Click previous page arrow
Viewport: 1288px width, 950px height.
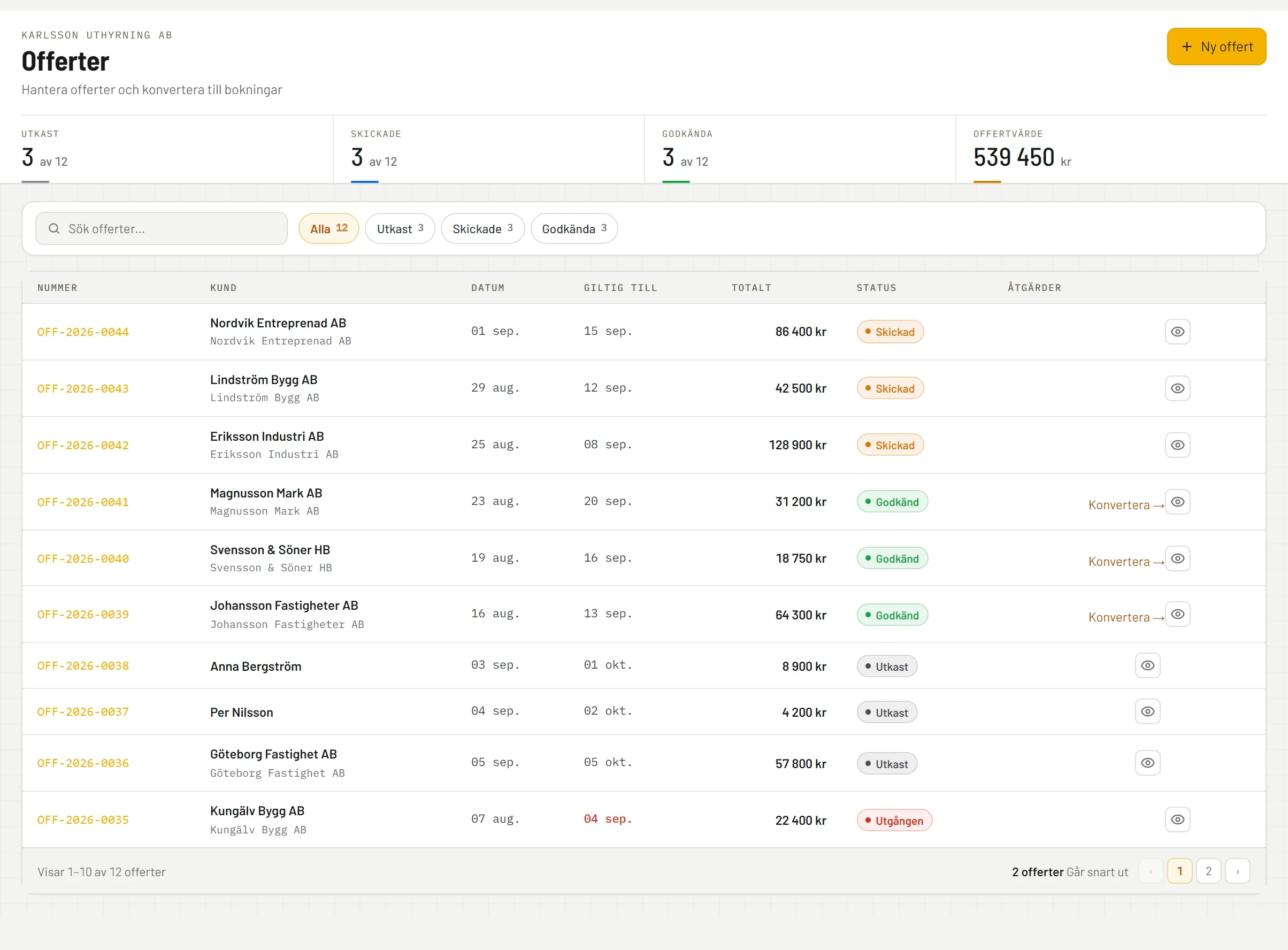point(1151,871)
